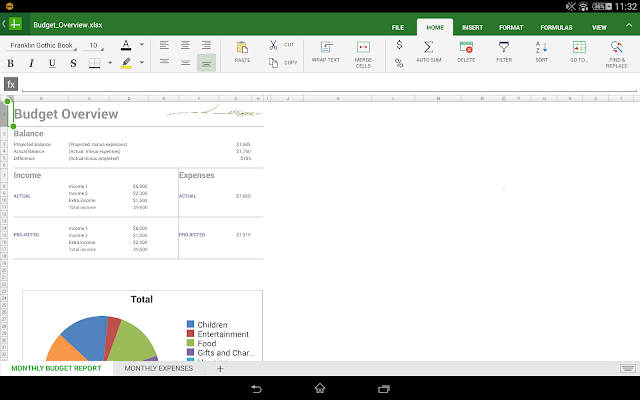This screenshot has width=640, height=400.
Task: Click the Filter funnel icon
Action: pos(504,47)
